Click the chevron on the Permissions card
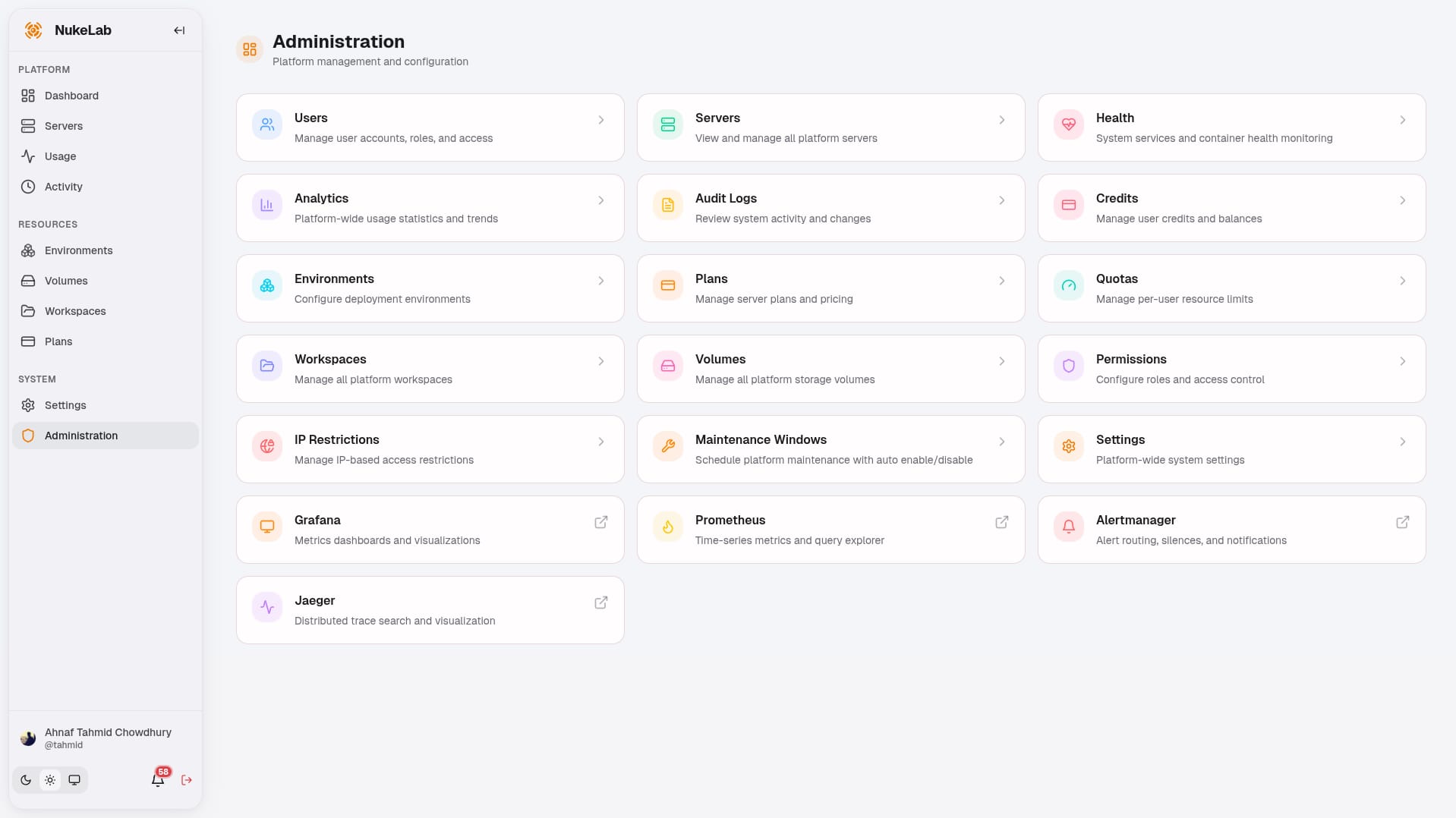 (x=1403, y=361)
